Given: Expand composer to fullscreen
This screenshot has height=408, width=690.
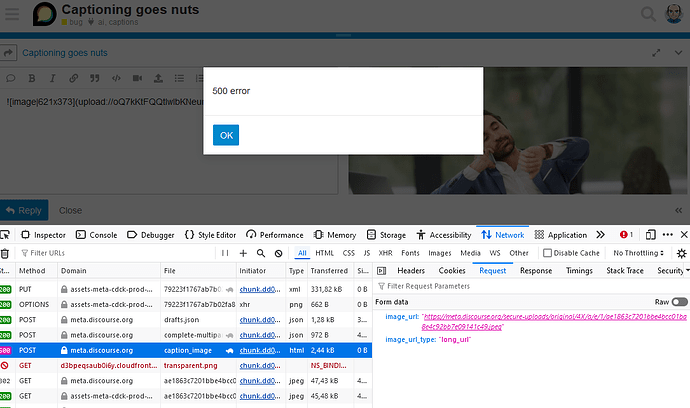Looking at the screenshot, I should point(656,53).
